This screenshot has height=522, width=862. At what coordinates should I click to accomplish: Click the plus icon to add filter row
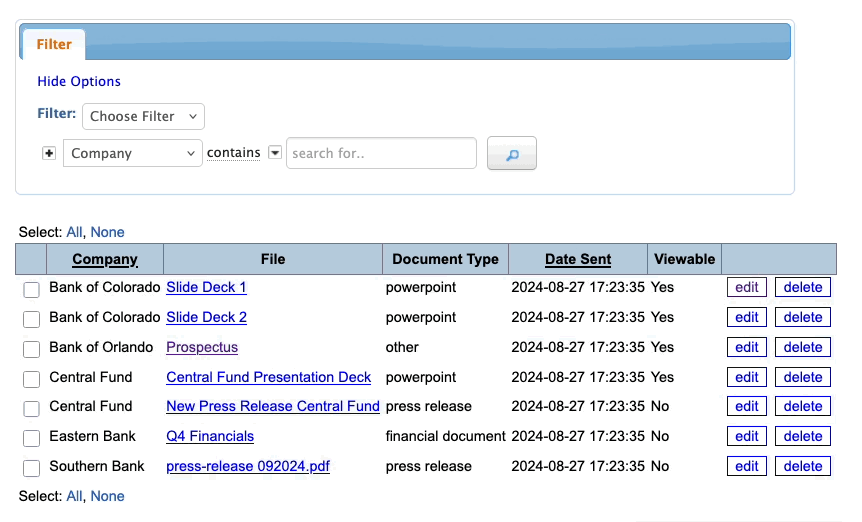(48, 153)
